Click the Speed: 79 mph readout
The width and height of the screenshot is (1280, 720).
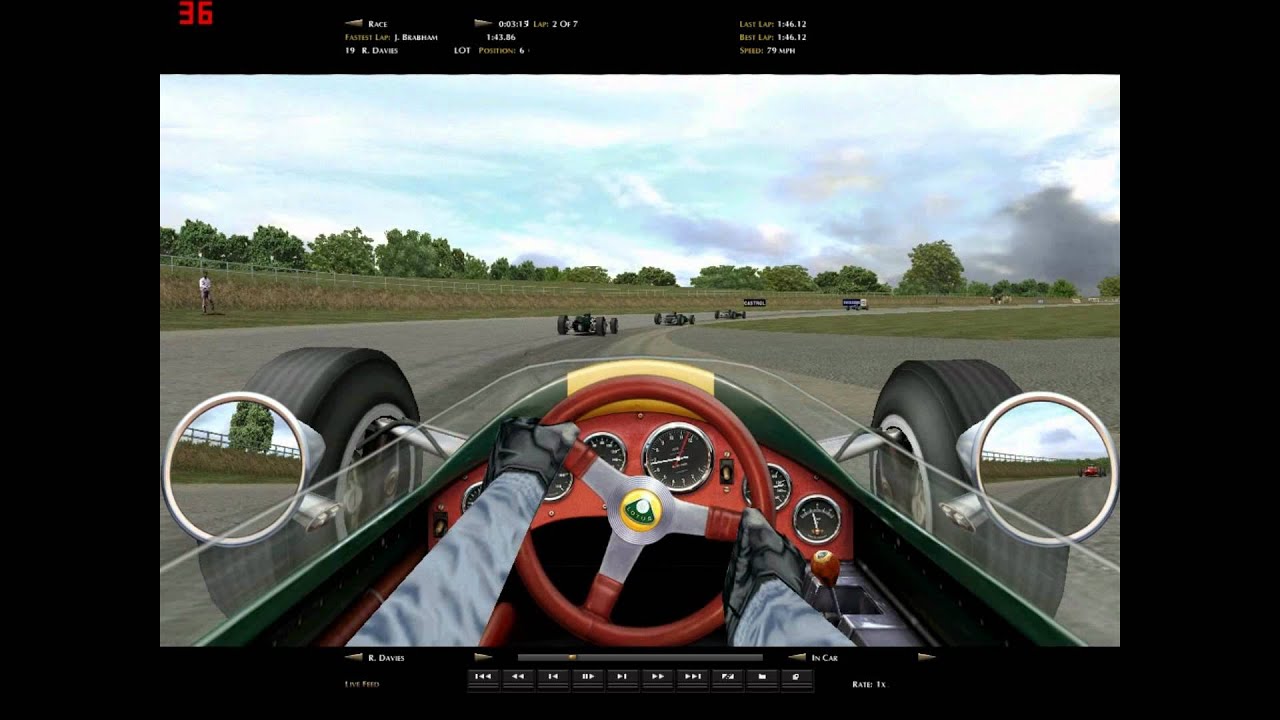767,50
